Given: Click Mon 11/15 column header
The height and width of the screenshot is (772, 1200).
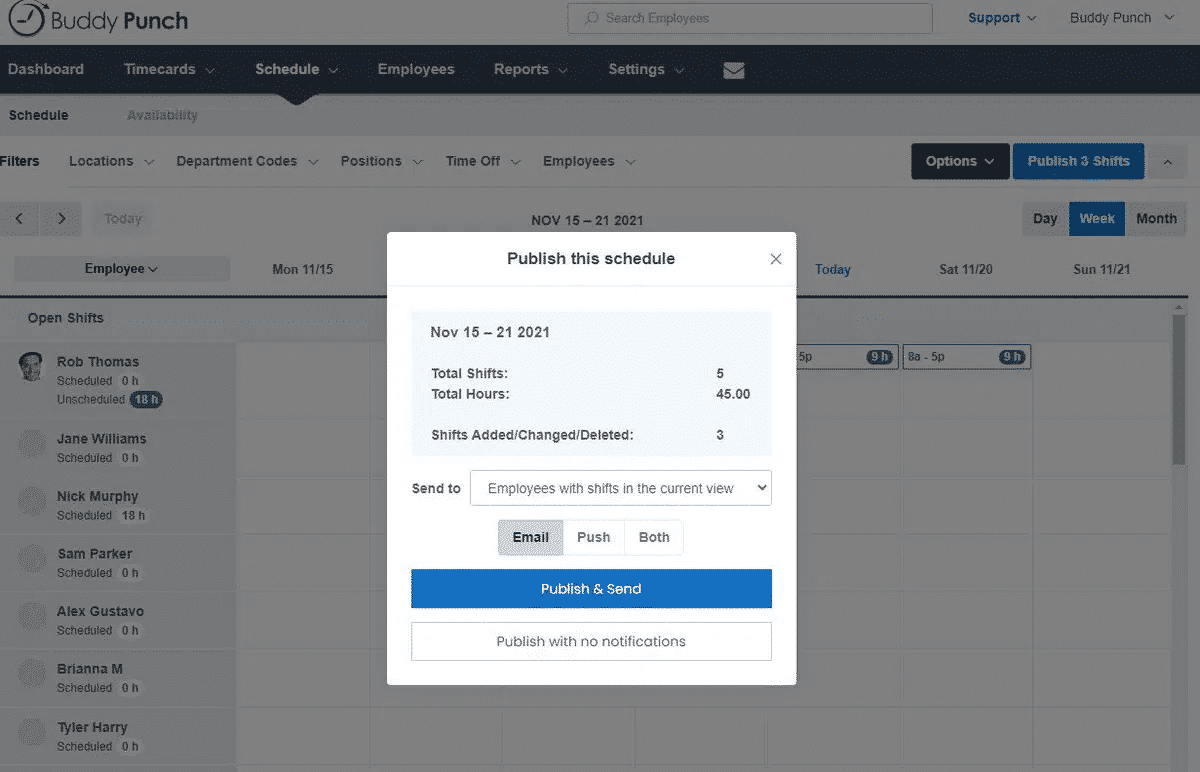Looking at the screenshot, I should [303, 269].
